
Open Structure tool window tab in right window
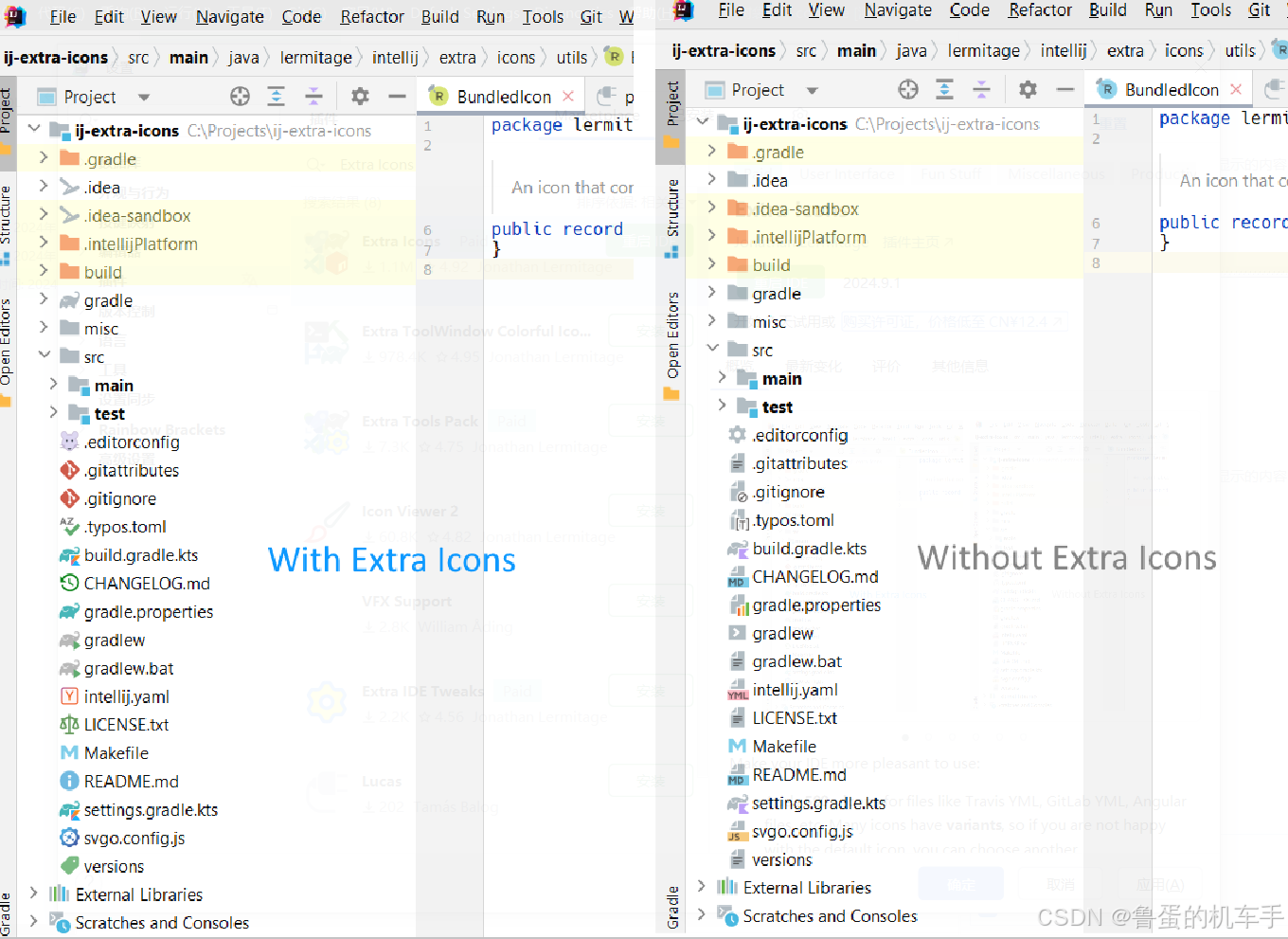(672, 217)
